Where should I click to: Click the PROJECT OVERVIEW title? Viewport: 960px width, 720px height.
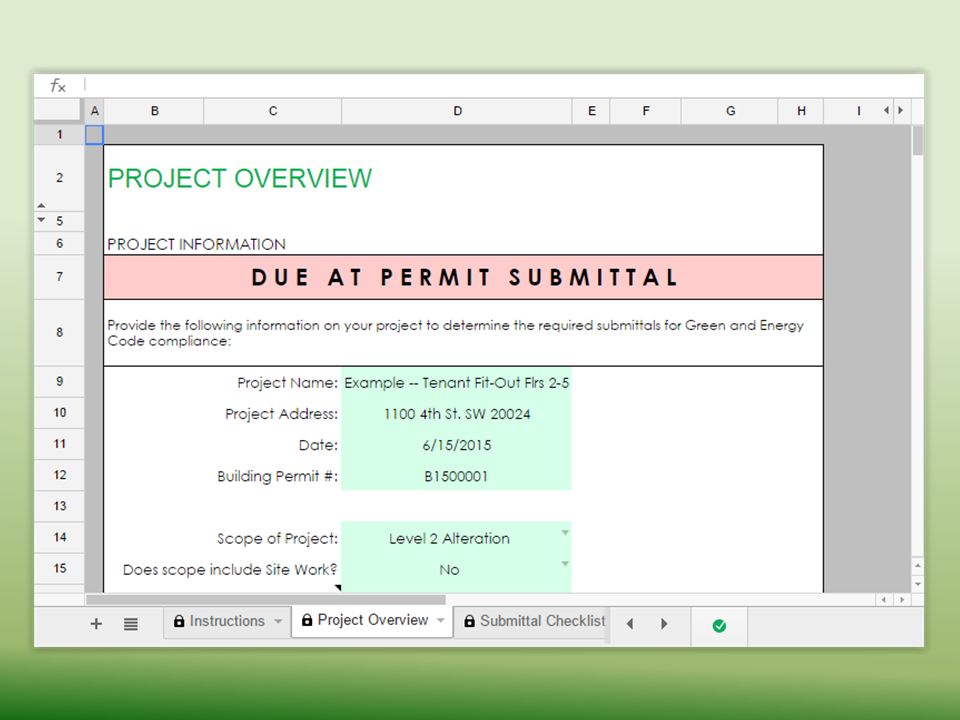[239, 179]
